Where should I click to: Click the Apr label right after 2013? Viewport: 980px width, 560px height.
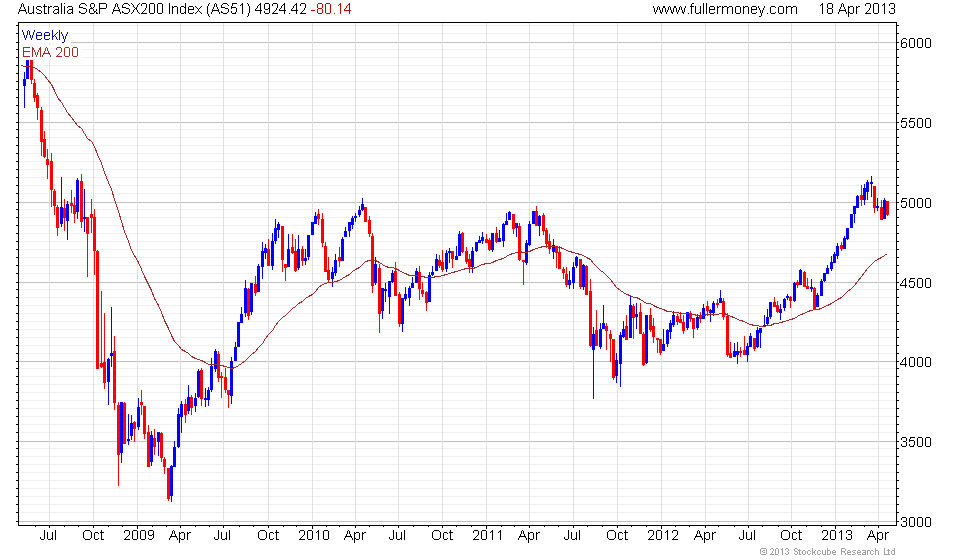pos(879,536)
